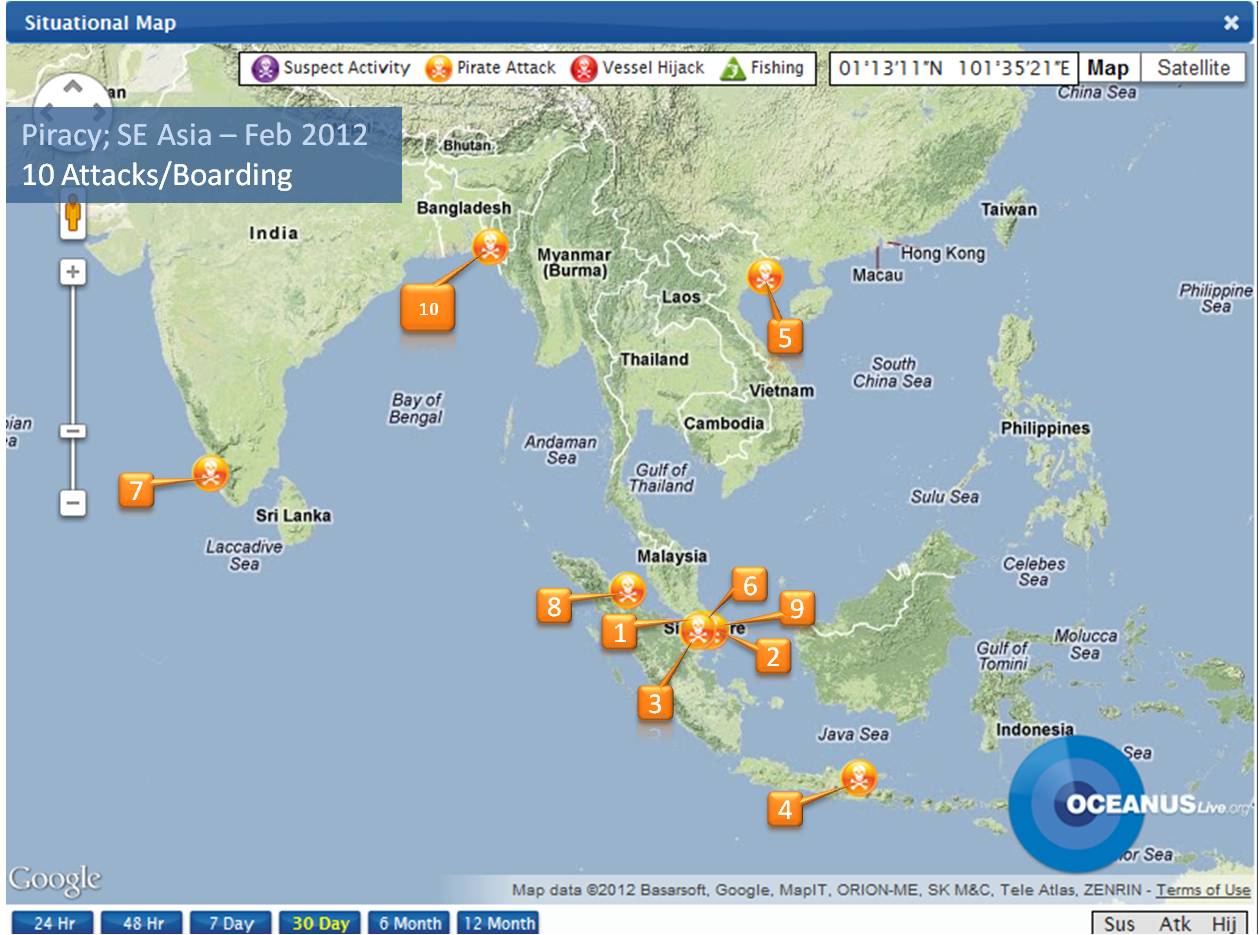
Task: Click the Philippines map label
Action: [1045, 428]
